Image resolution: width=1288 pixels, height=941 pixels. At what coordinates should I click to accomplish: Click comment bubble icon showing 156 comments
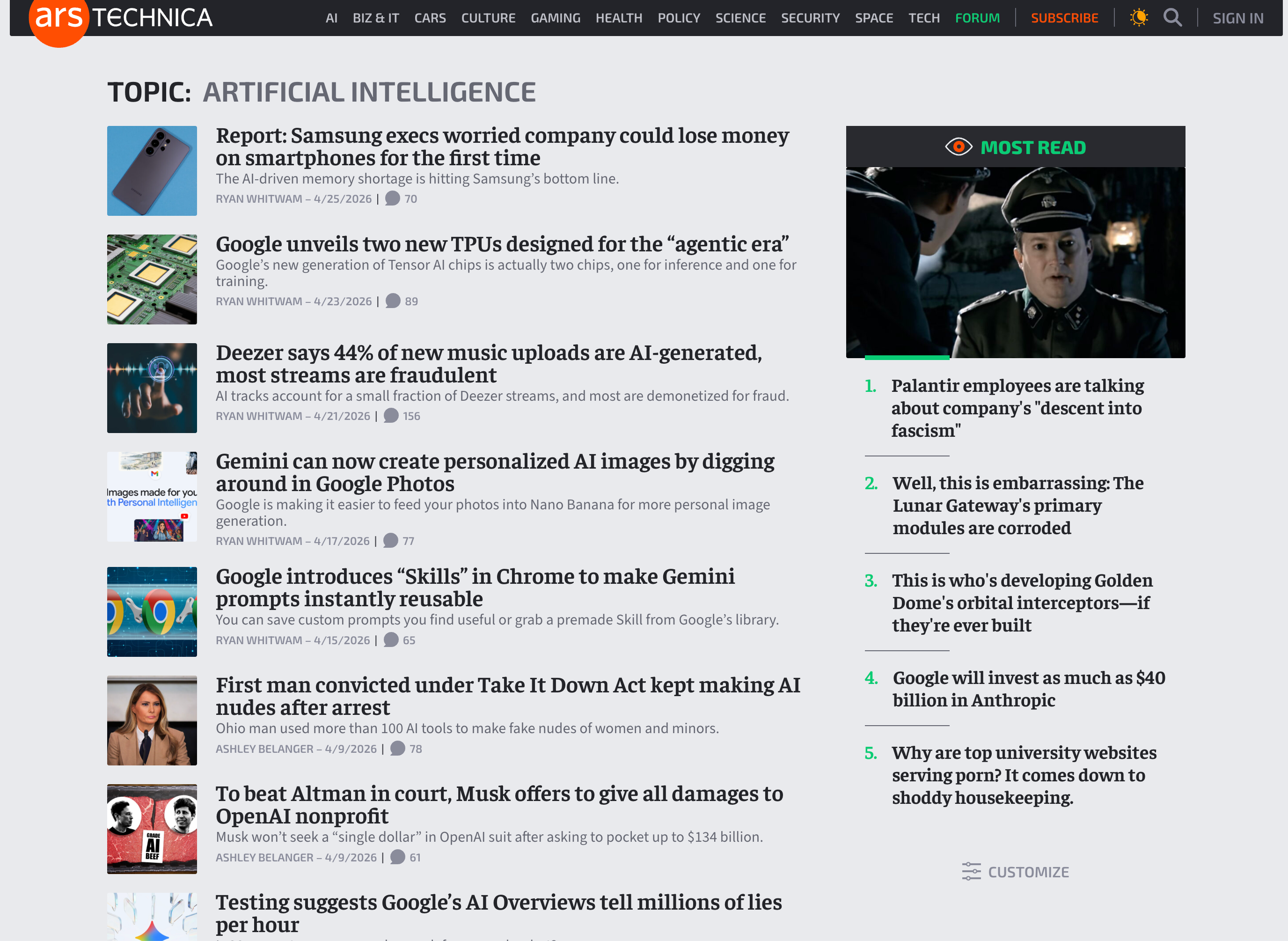point(391,416)
